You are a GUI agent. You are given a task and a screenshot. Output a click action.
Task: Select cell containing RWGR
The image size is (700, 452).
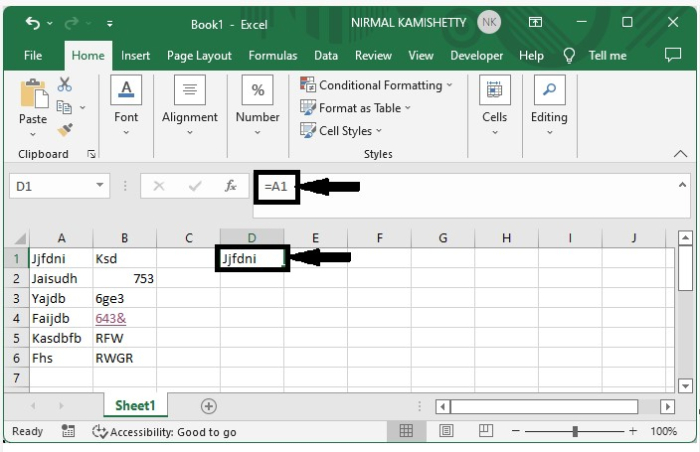(125, 358)
